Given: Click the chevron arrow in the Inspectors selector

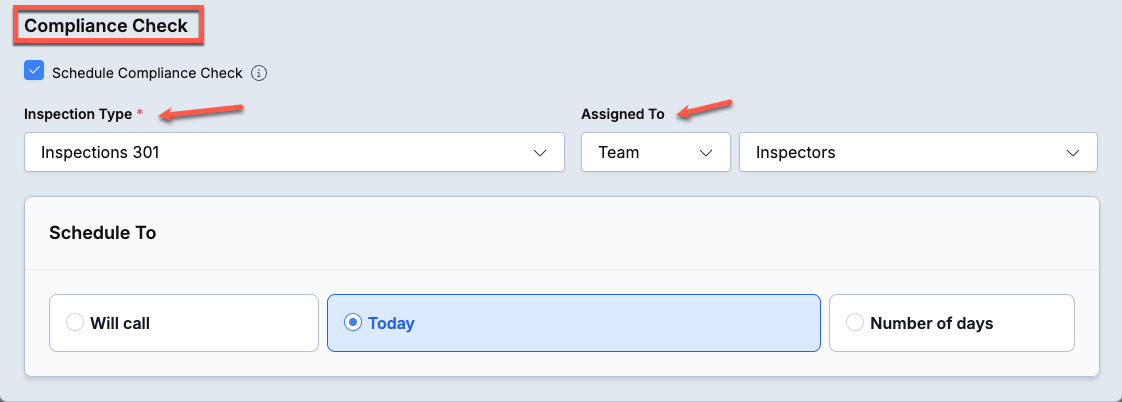Looking at the screenshot, I should pos(1073,152).
